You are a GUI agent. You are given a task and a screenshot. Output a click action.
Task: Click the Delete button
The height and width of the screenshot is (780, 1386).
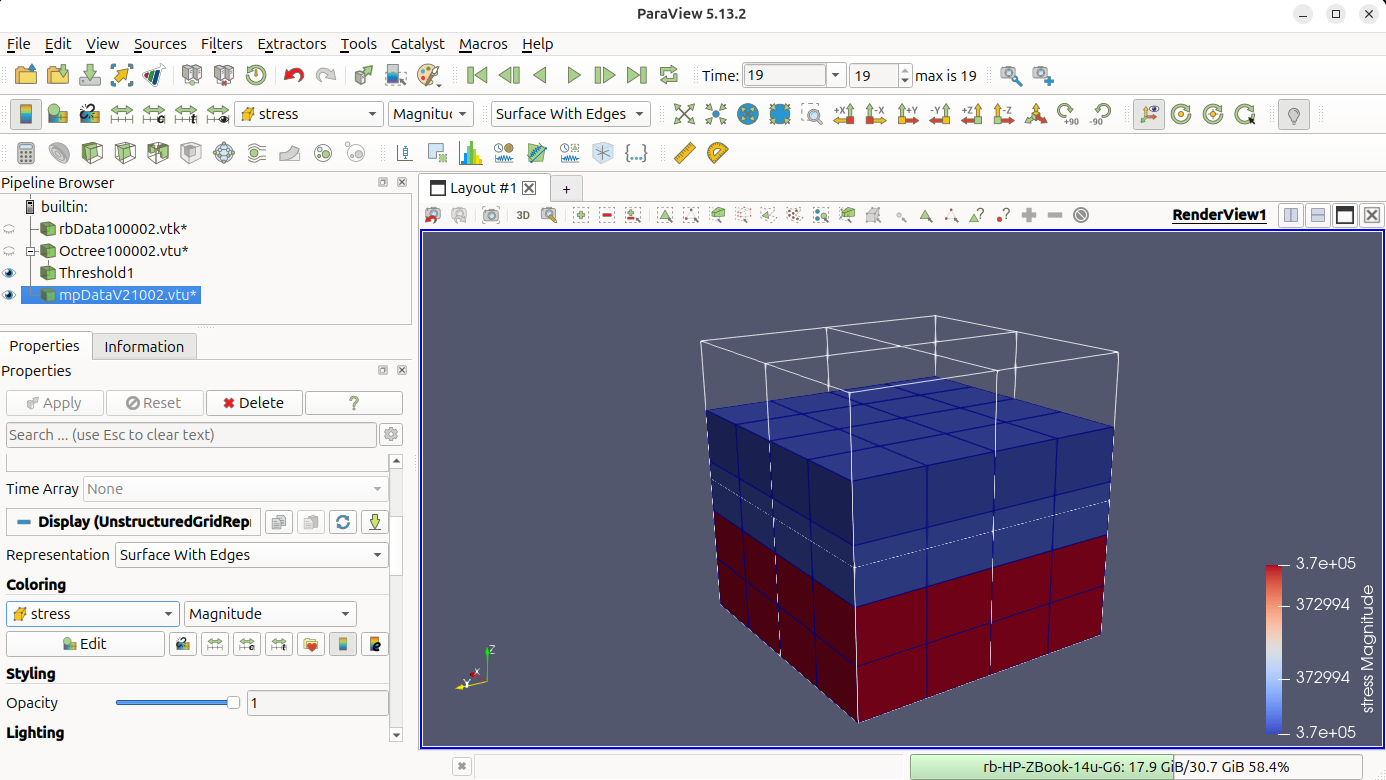pyautogui.click(x=254, y=403)
